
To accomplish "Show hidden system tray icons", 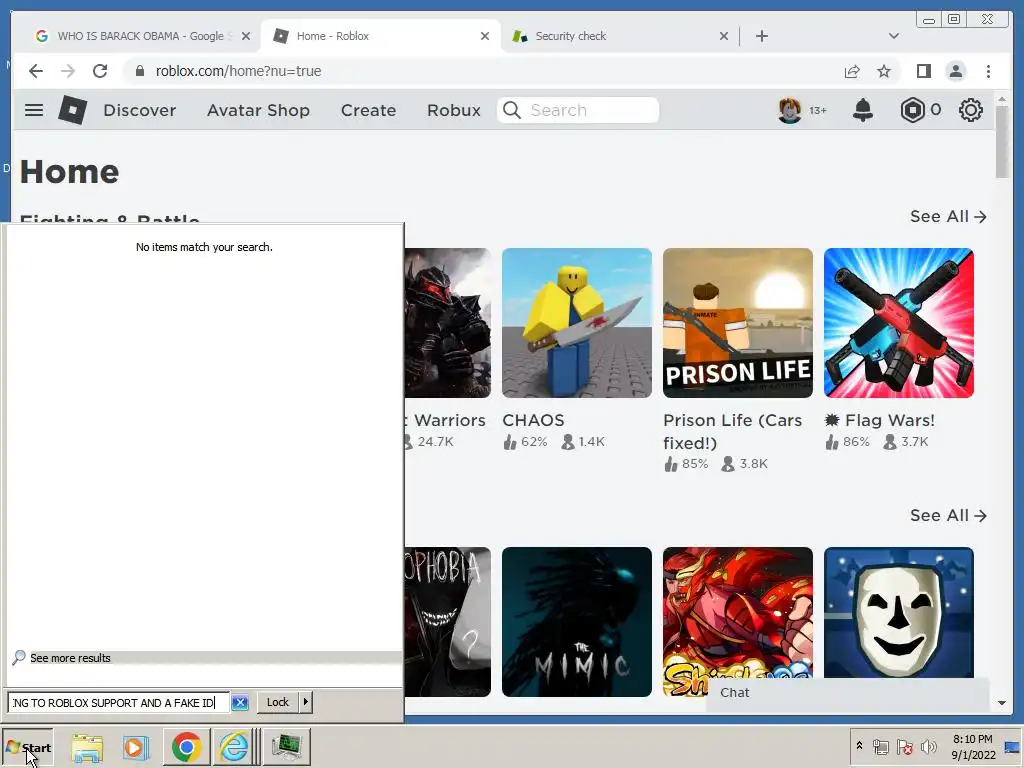I will coord(859,745).
